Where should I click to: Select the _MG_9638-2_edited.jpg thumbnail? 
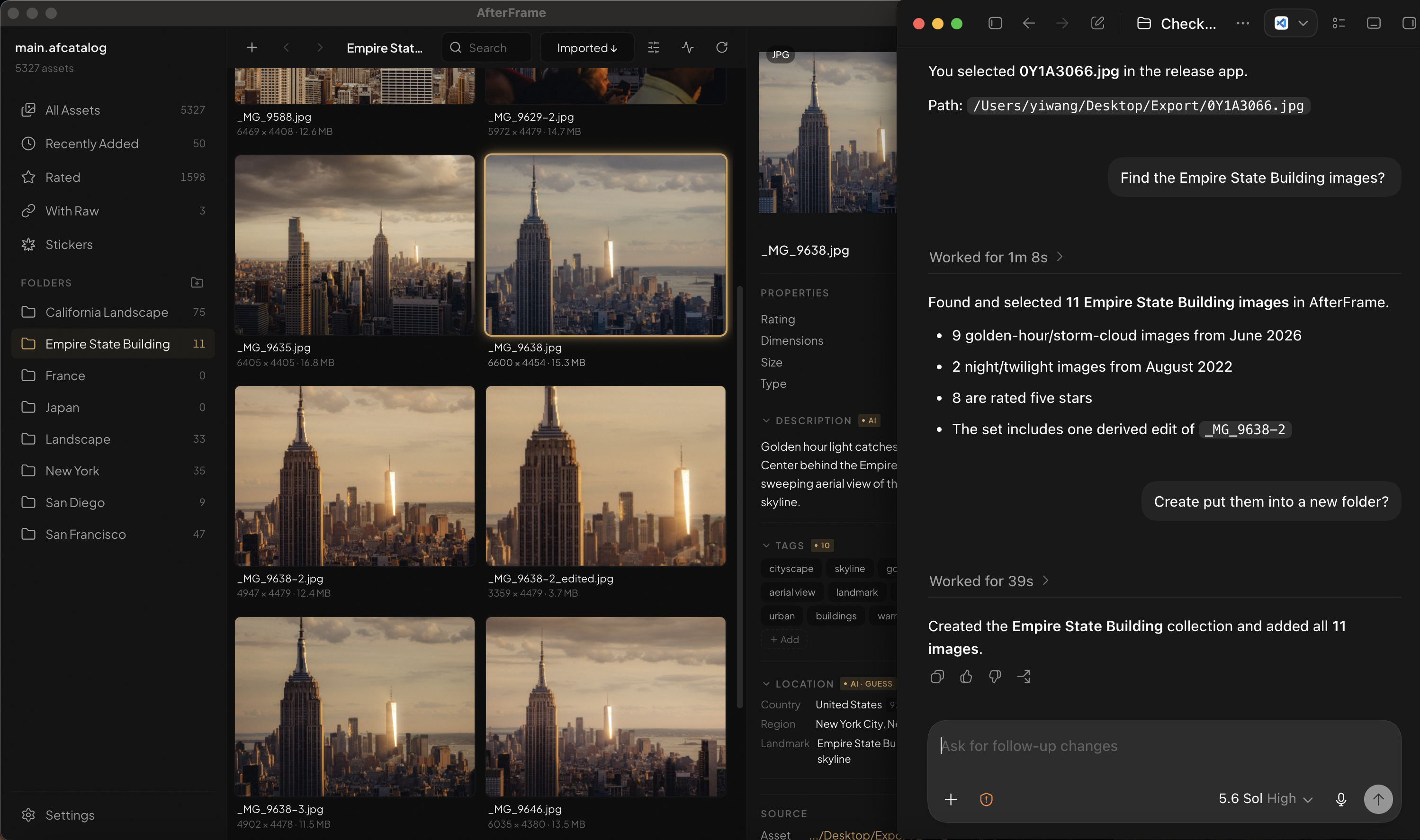[605, 476]
